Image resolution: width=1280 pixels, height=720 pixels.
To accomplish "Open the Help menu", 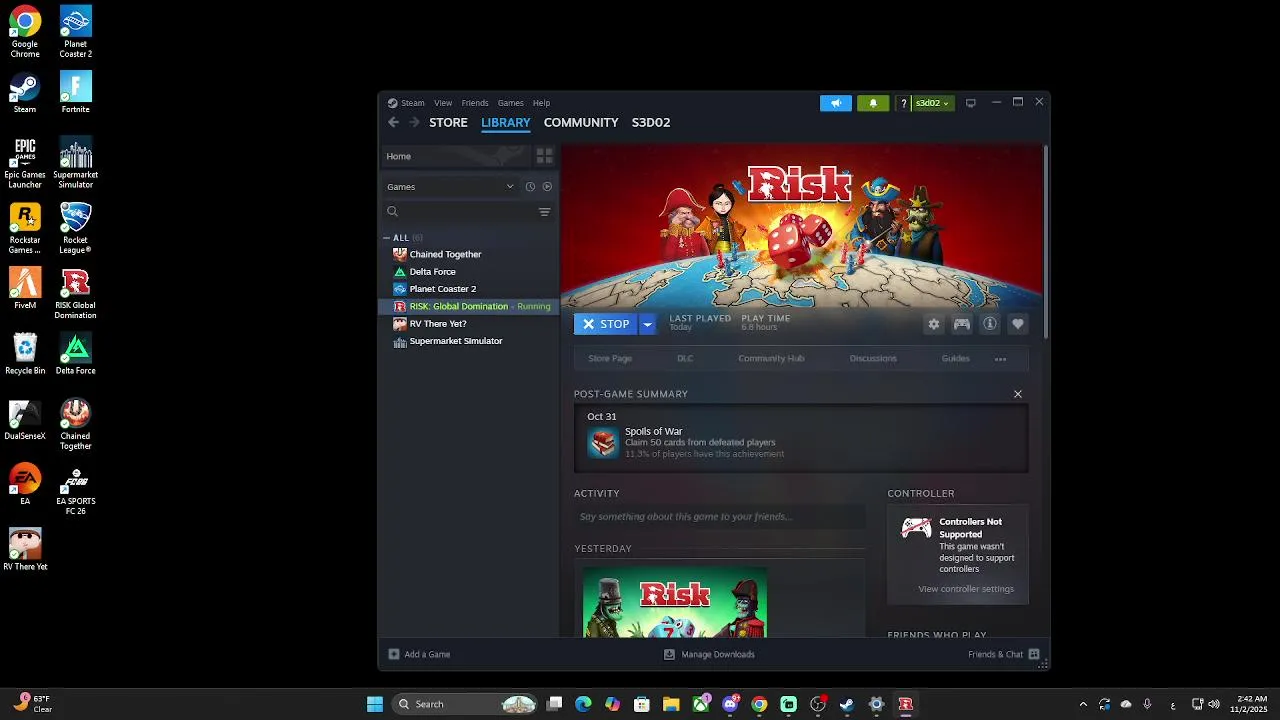I will 541,103.
